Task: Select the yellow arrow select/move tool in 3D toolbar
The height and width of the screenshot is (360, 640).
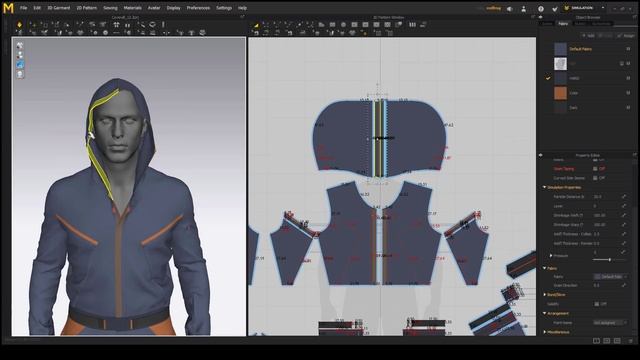Action: pos(19,24)
